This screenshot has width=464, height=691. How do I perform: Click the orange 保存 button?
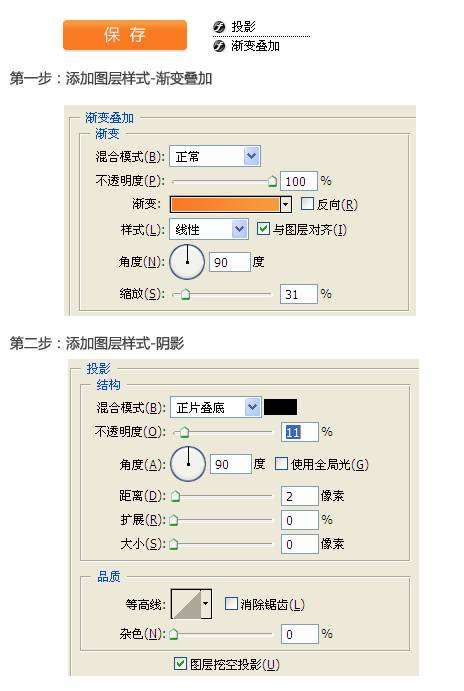125,35
